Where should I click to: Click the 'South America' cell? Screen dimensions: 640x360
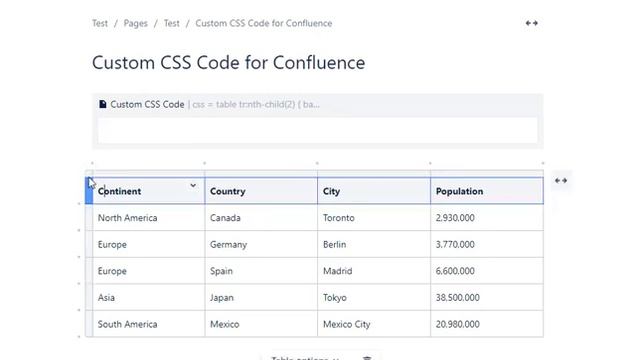[x=149, y=324]
